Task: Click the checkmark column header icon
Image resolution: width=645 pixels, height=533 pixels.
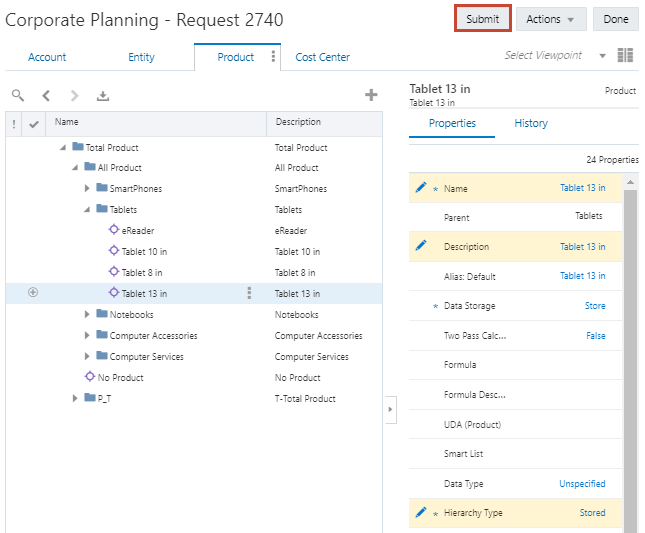Action: (x=34, y=124)
